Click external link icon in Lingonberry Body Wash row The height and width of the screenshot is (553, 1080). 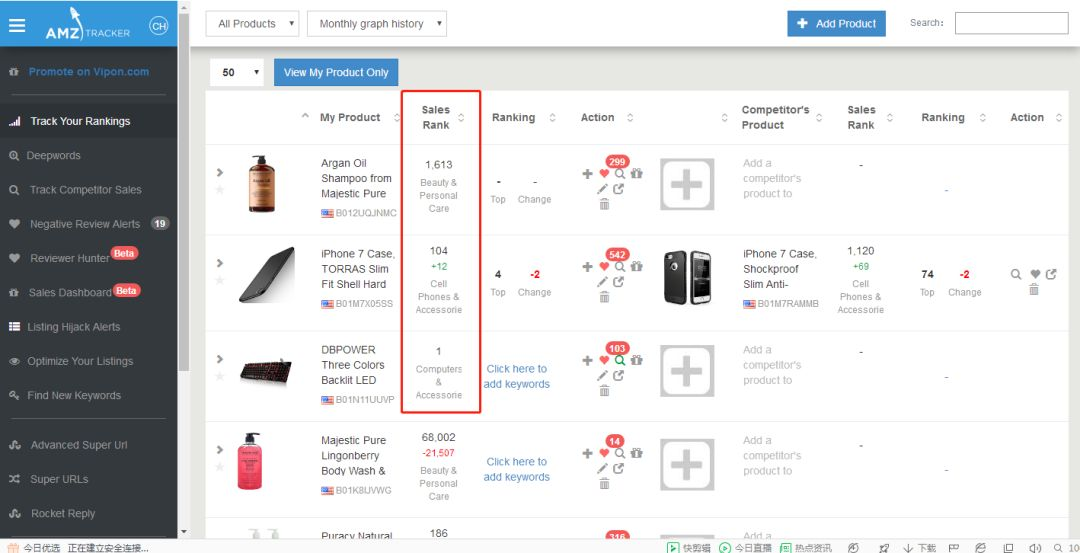(619, 468)
